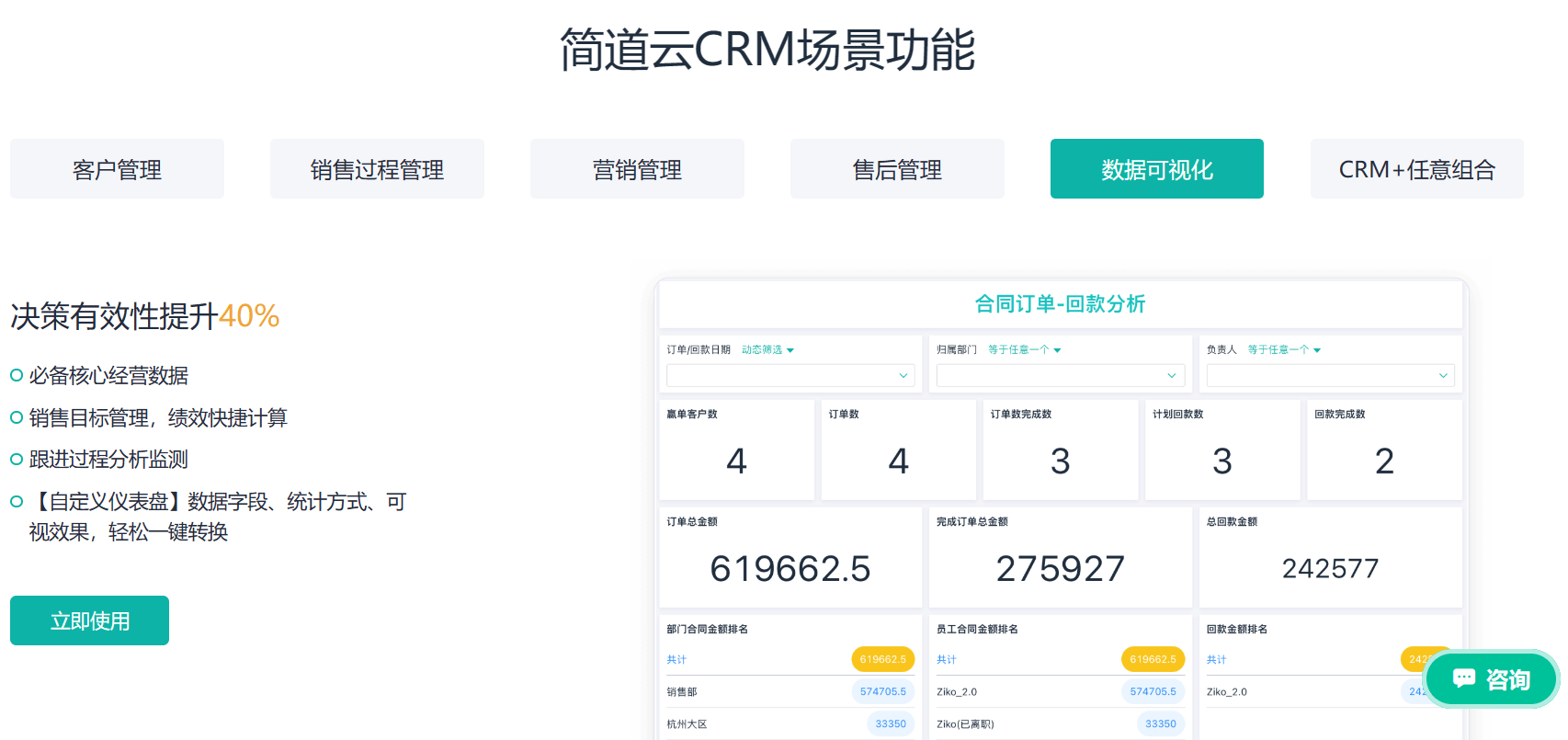
Task: Click the Ziko(已离职) ranking row
Action: pos(1061,723)
